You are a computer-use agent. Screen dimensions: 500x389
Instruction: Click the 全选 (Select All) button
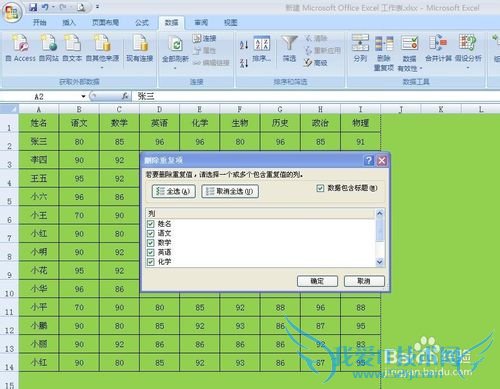(174, 191)
